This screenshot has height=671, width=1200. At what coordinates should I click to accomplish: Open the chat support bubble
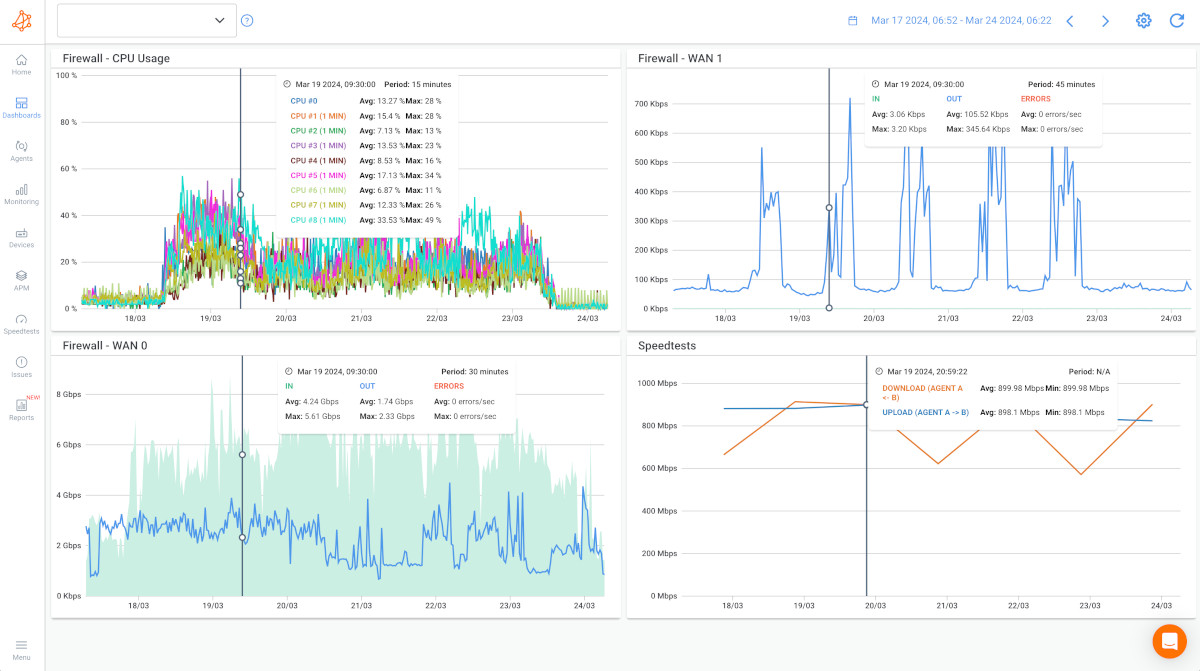point(1169,641)
